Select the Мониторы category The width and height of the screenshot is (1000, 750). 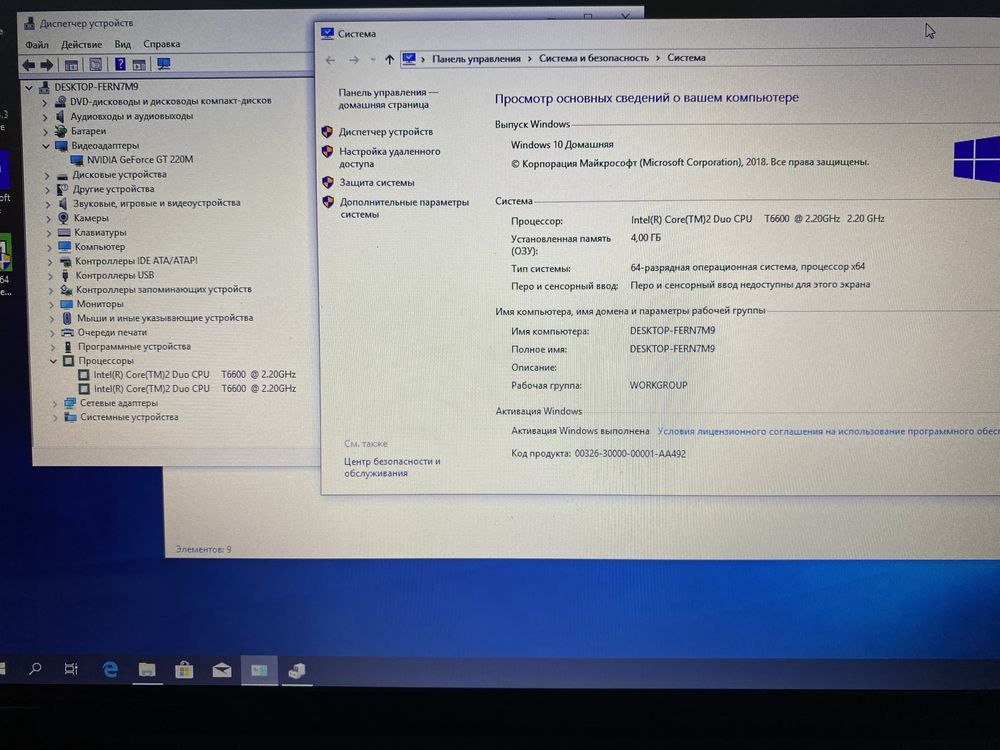point(100,304)
